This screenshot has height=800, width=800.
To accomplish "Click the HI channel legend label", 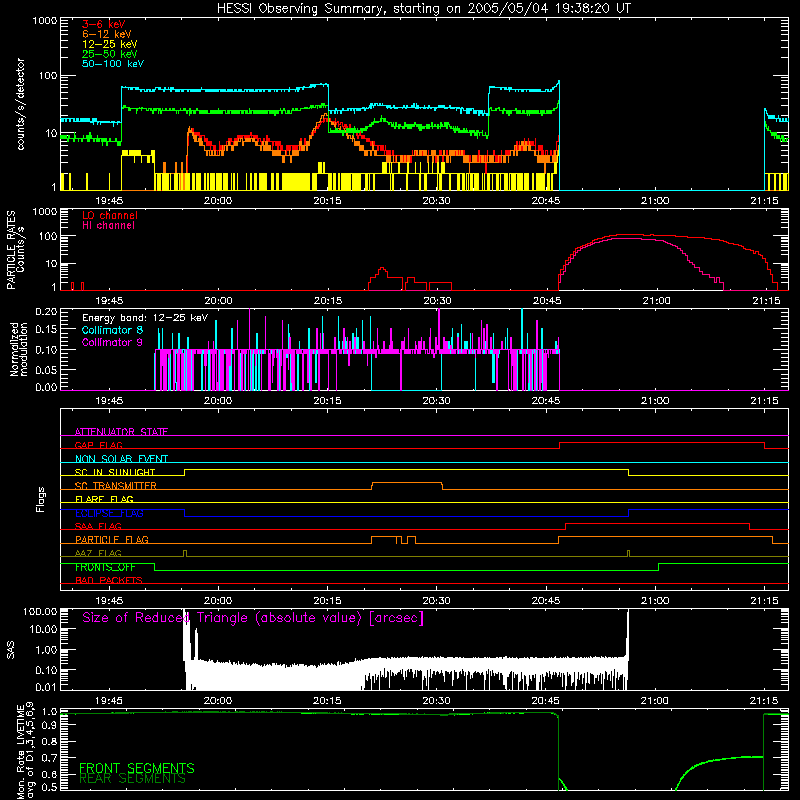I will coord(108,226).
